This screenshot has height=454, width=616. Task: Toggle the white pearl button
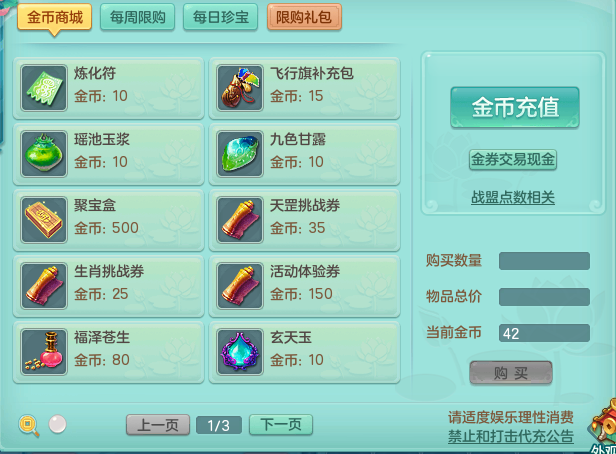coord(57,424)
